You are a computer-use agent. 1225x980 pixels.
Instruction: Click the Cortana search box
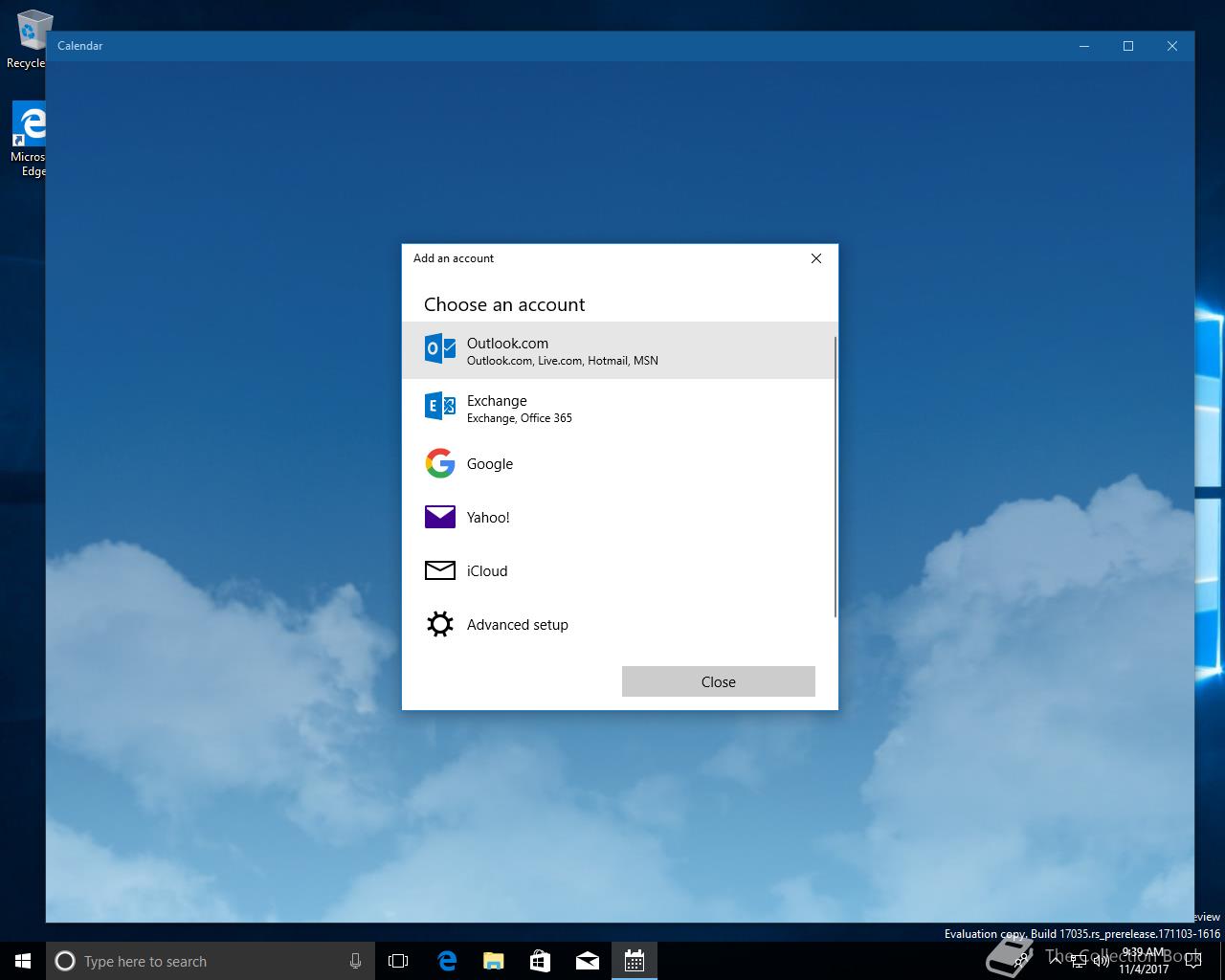[x=211, y=961]
